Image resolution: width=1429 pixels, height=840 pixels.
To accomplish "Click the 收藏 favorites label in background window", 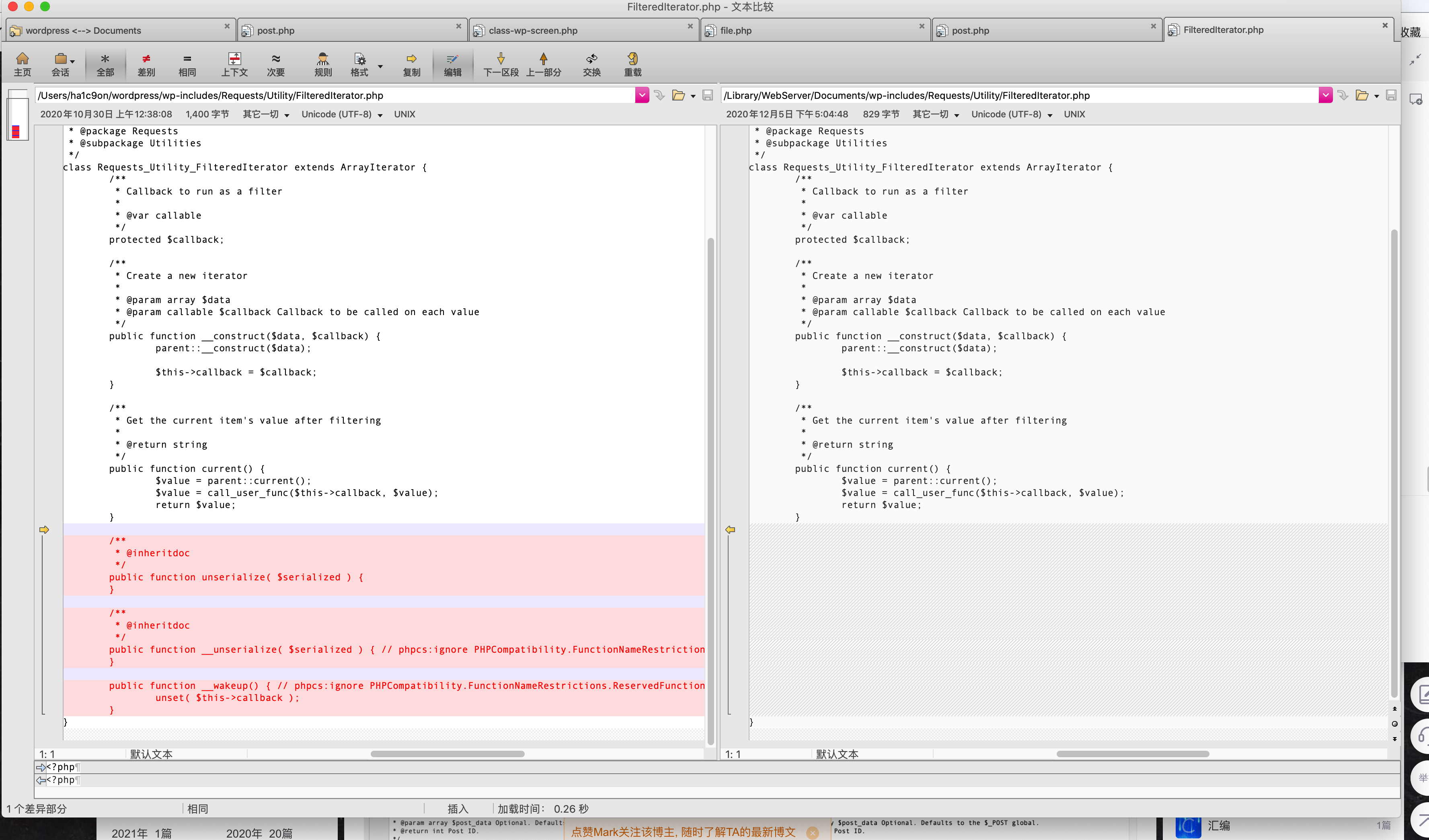I will [1411, 32].
